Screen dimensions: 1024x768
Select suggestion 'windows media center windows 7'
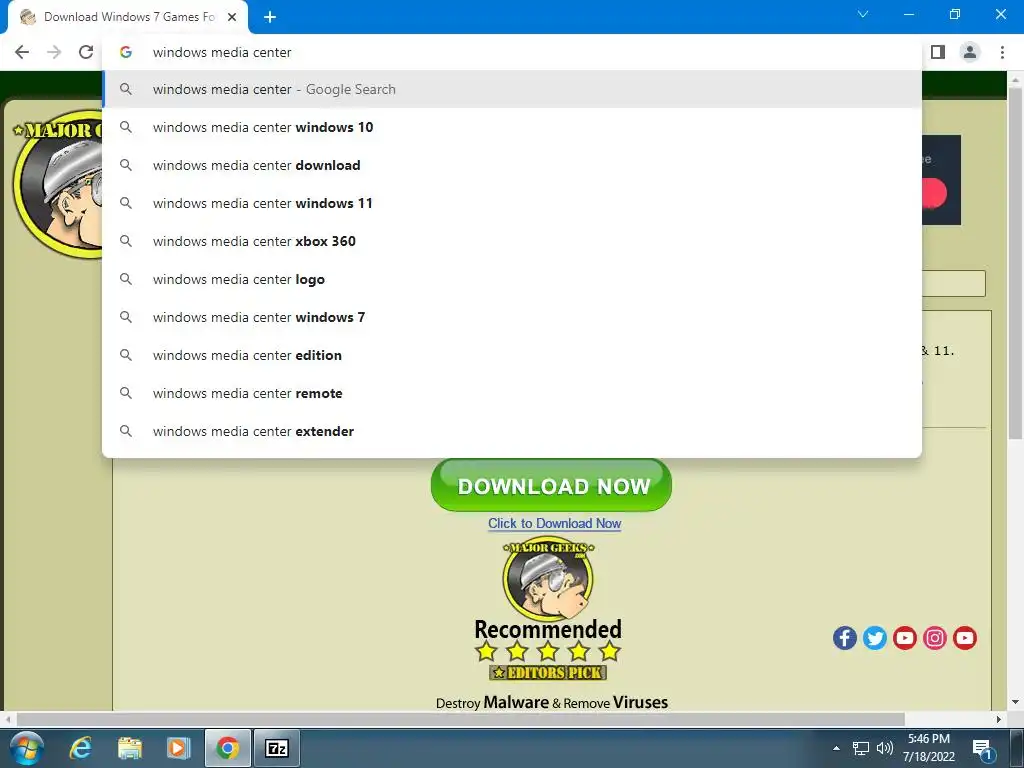click(x=512, y=317)
